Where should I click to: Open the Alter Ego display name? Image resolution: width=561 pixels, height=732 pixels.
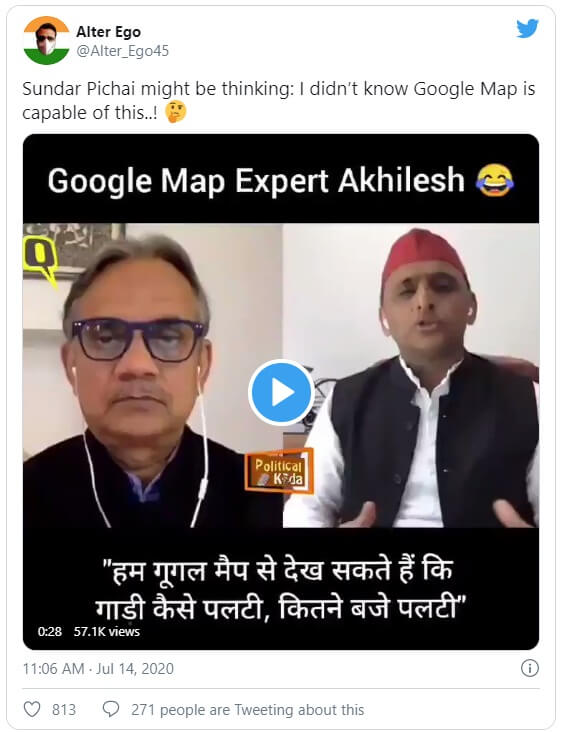[x=108, y=32]
